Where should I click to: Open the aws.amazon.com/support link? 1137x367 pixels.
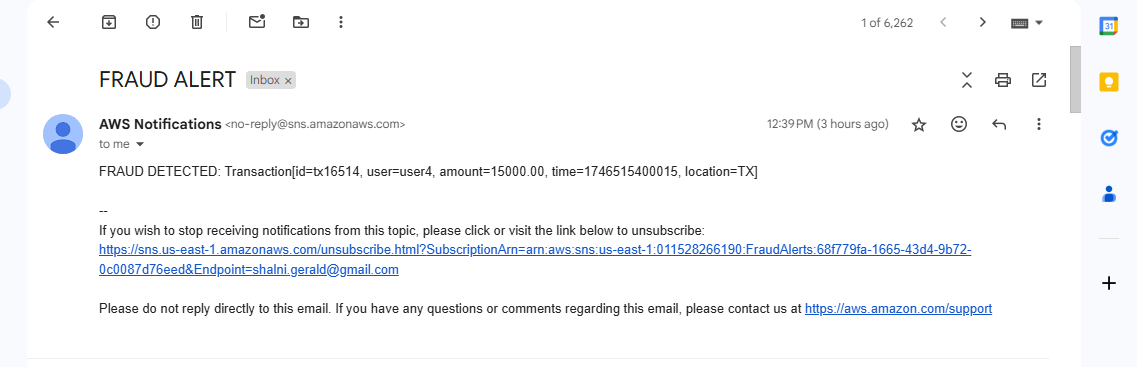point(898,309)
